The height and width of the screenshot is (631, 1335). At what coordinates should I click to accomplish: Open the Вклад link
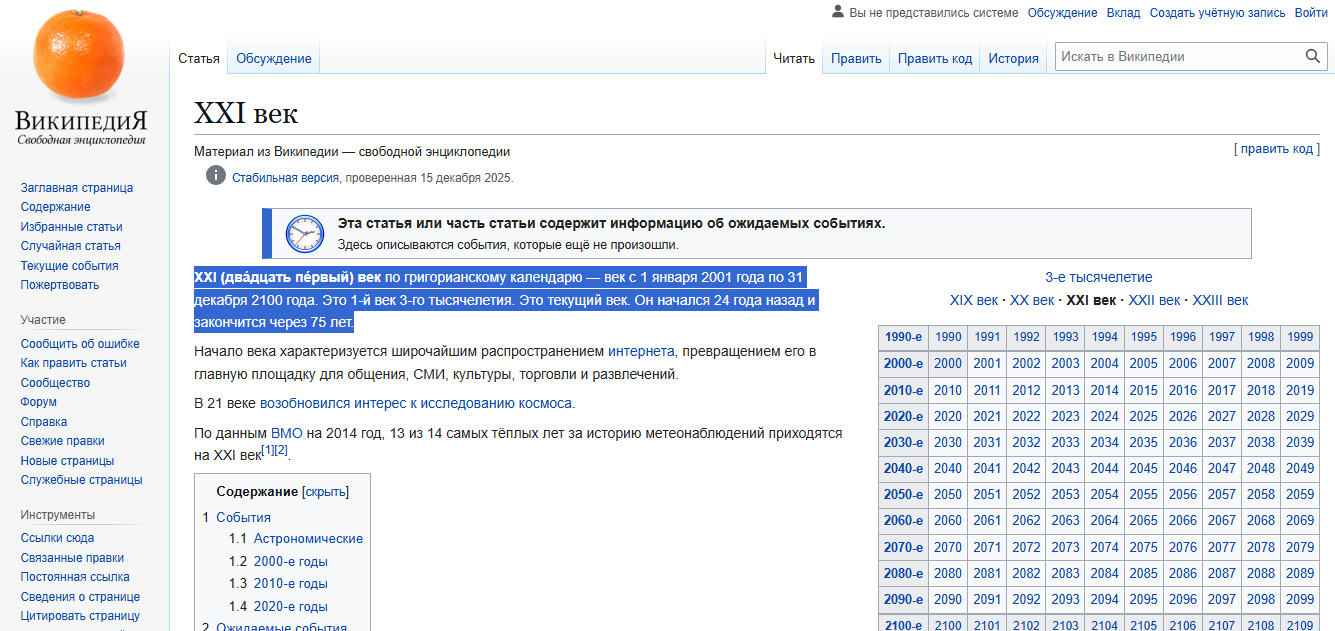(x=1123, y=13)
